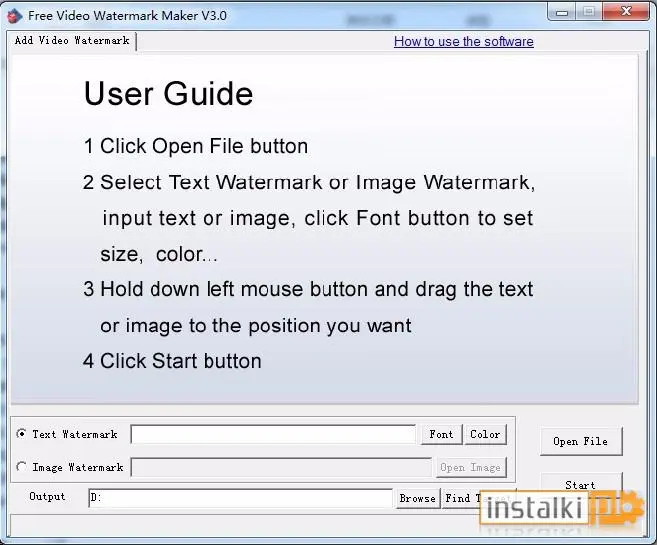
Task: Select the Text Watermark radio button
Action: 21,434
